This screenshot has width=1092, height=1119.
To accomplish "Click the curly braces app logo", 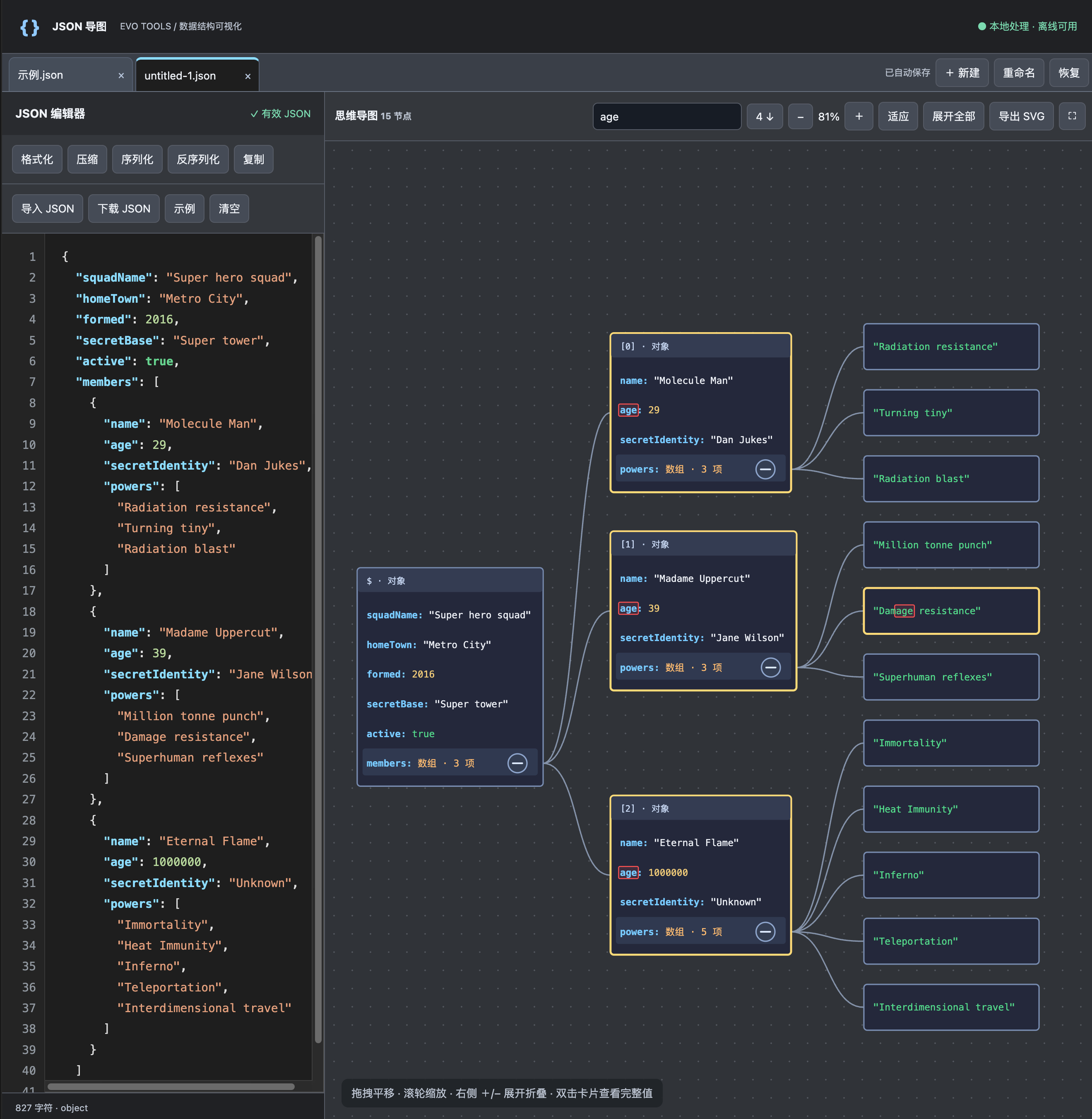I will pyautogui.click(x=29, y=27).
